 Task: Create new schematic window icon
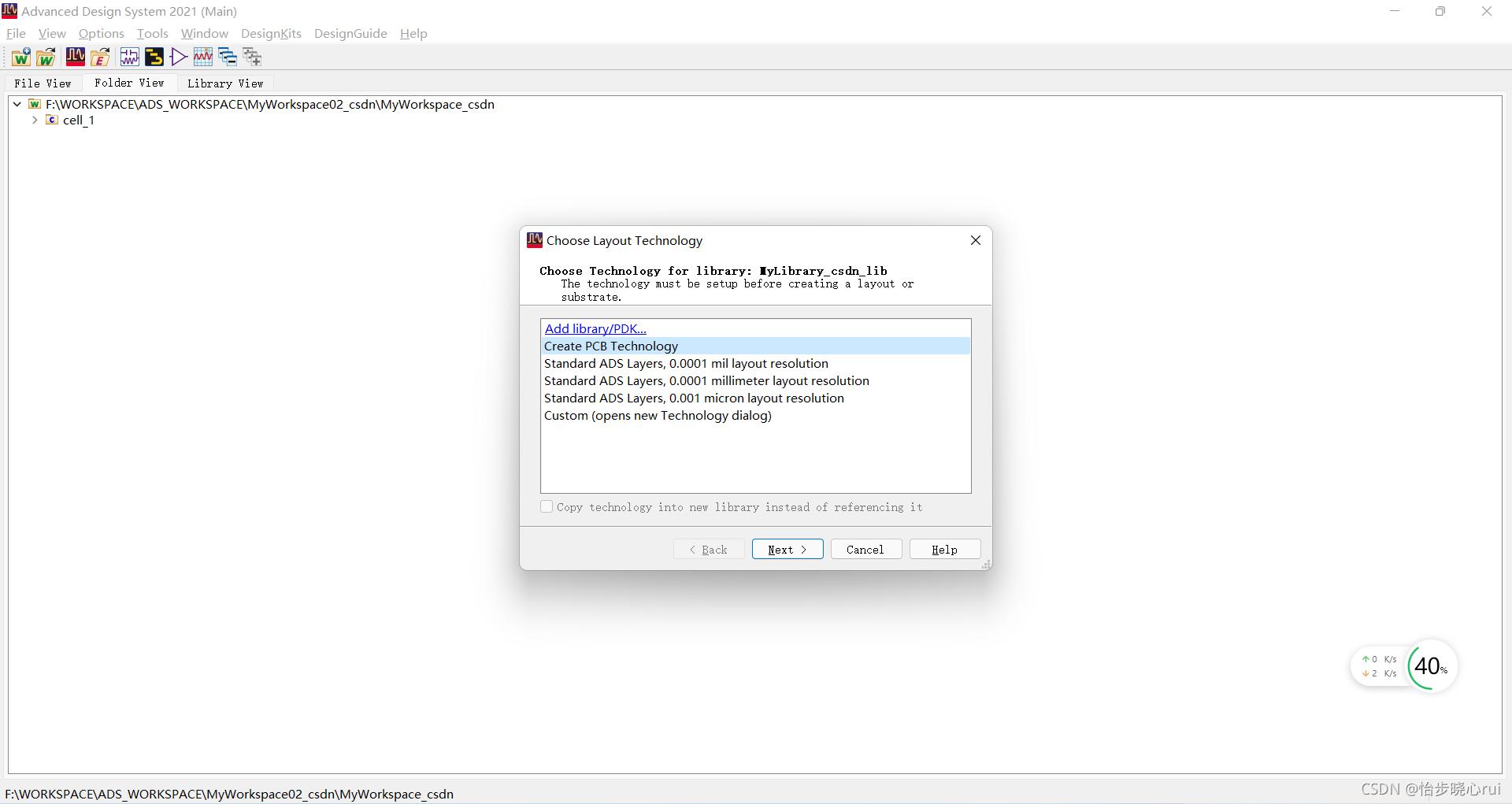coord(130,57)
